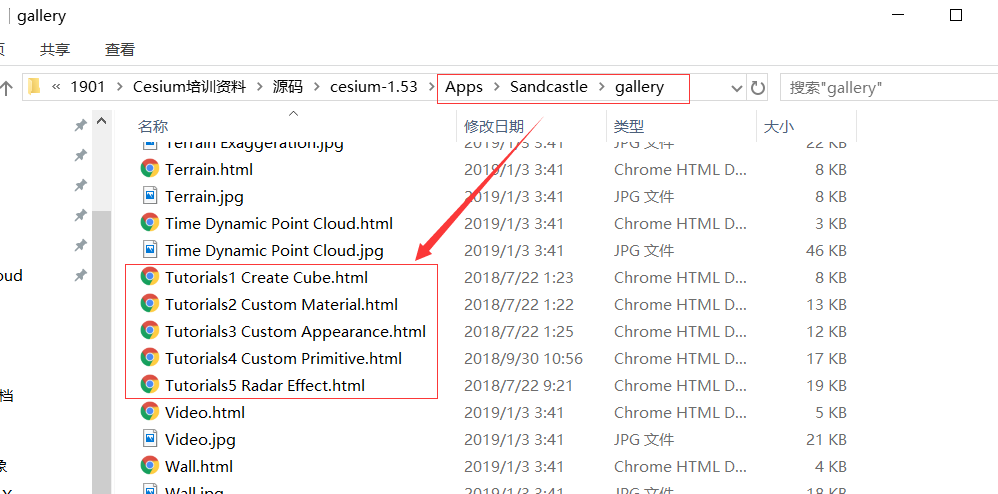This screenshot has height=494, width=998.
Task: Click the 2018/7/22 1:23 date cell
Action: point(519,278)
